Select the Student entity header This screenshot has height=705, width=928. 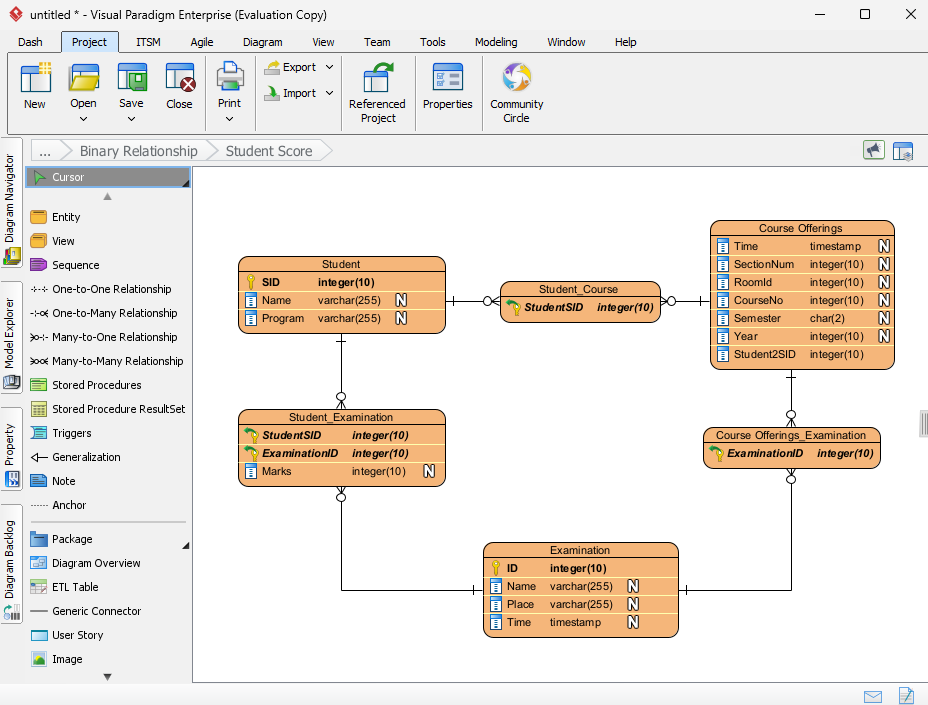[341, 264]
